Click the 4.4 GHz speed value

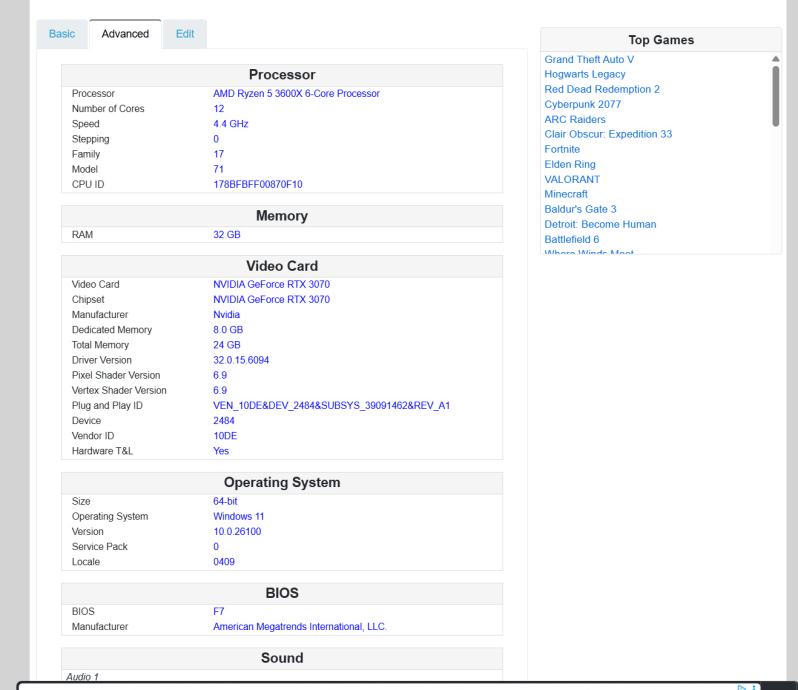(x=231, y=124)
